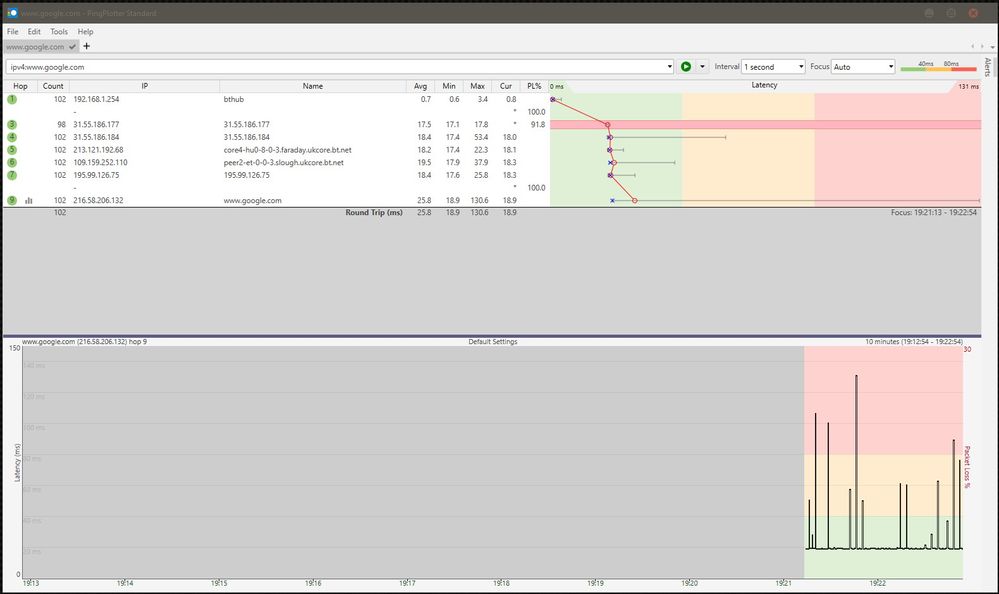Switch to the www.google.com tab
This screenshot has width=999, height=594.
(x=35, y=46)
